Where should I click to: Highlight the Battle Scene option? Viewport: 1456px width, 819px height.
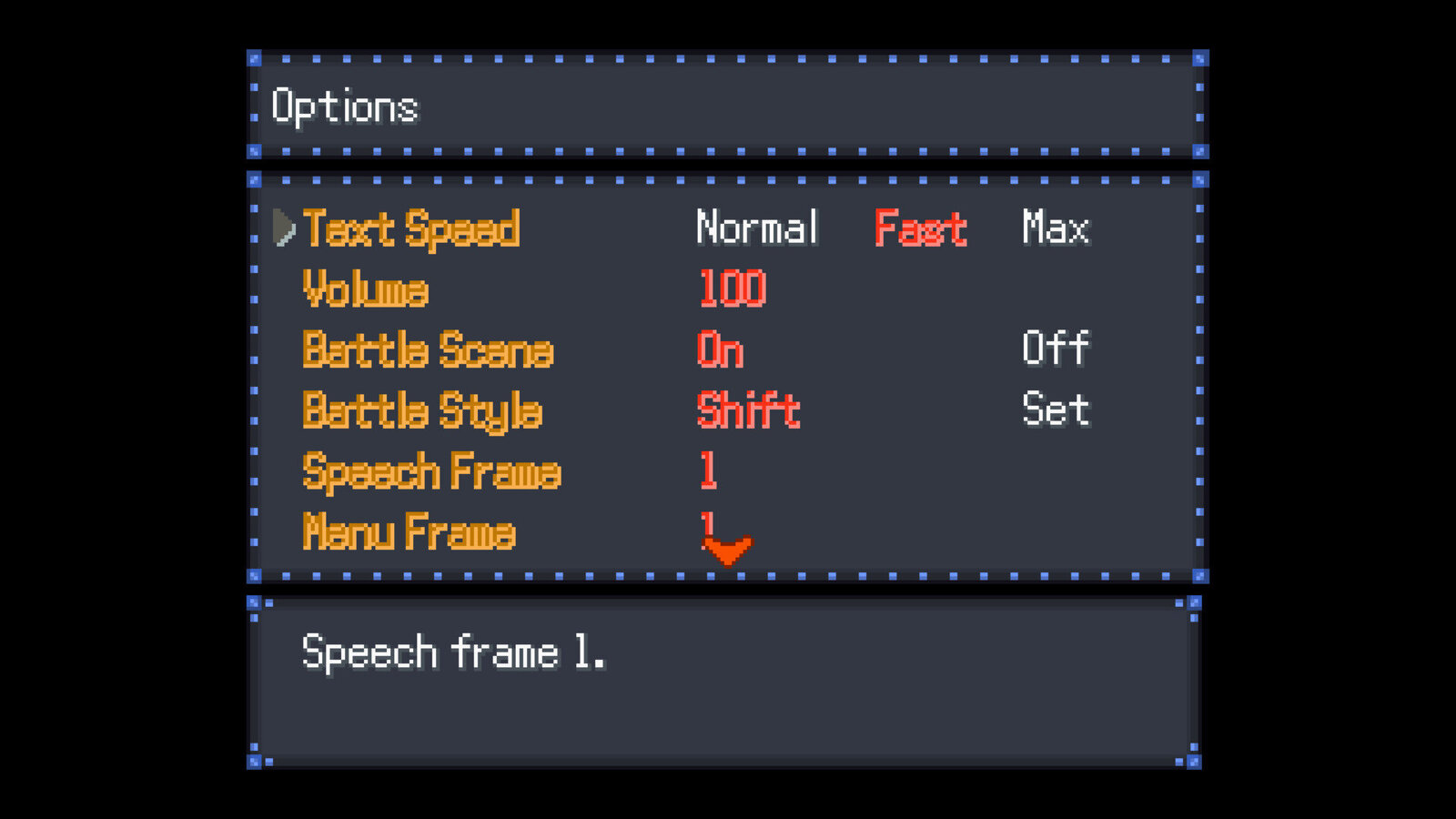428,350
